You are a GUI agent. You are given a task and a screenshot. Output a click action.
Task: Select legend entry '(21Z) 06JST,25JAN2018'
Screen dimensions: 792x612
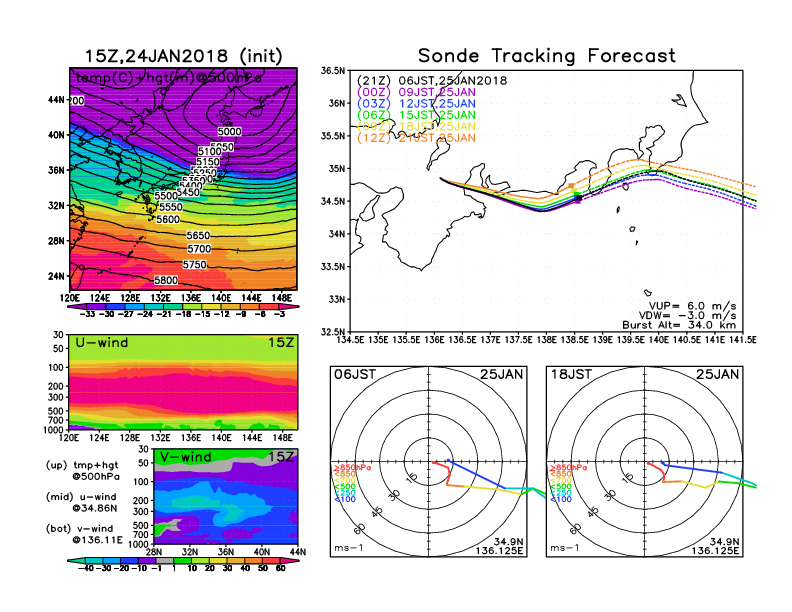tap(432, 81)
